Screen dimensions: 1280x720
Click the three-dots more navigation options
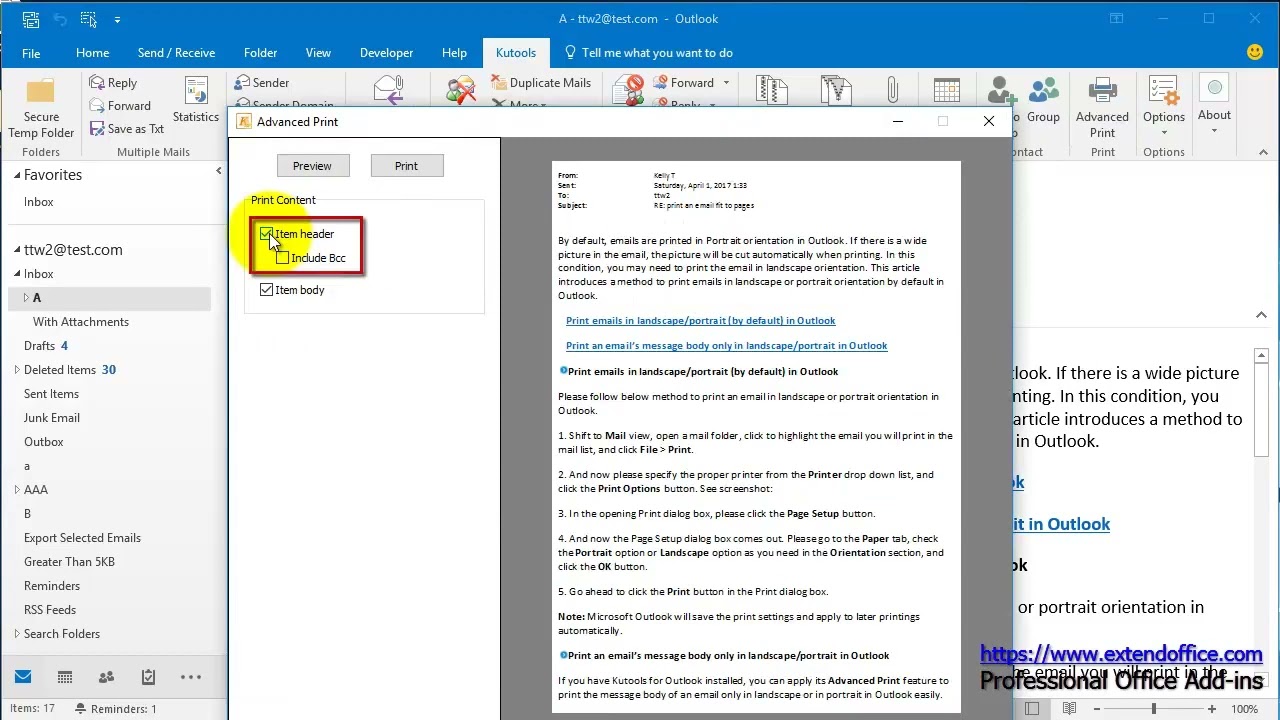click(190, 677)
